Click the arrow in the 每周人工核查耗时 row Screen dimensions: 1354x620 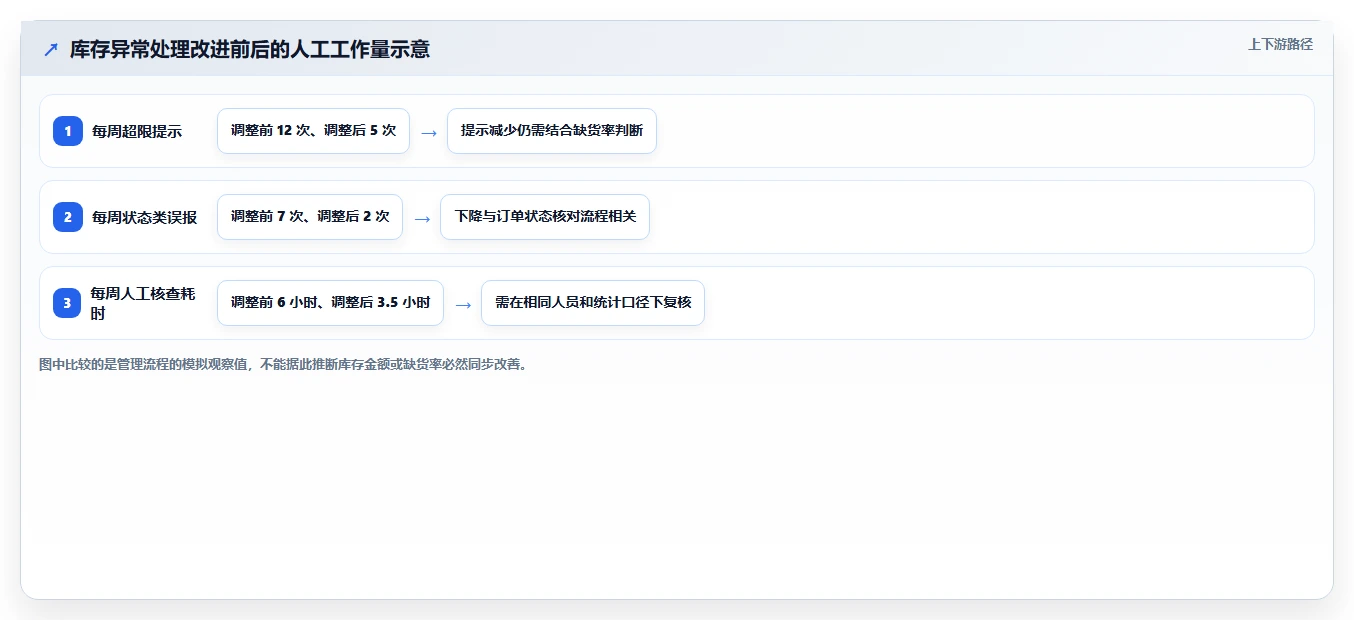click(x=462, y=304)
